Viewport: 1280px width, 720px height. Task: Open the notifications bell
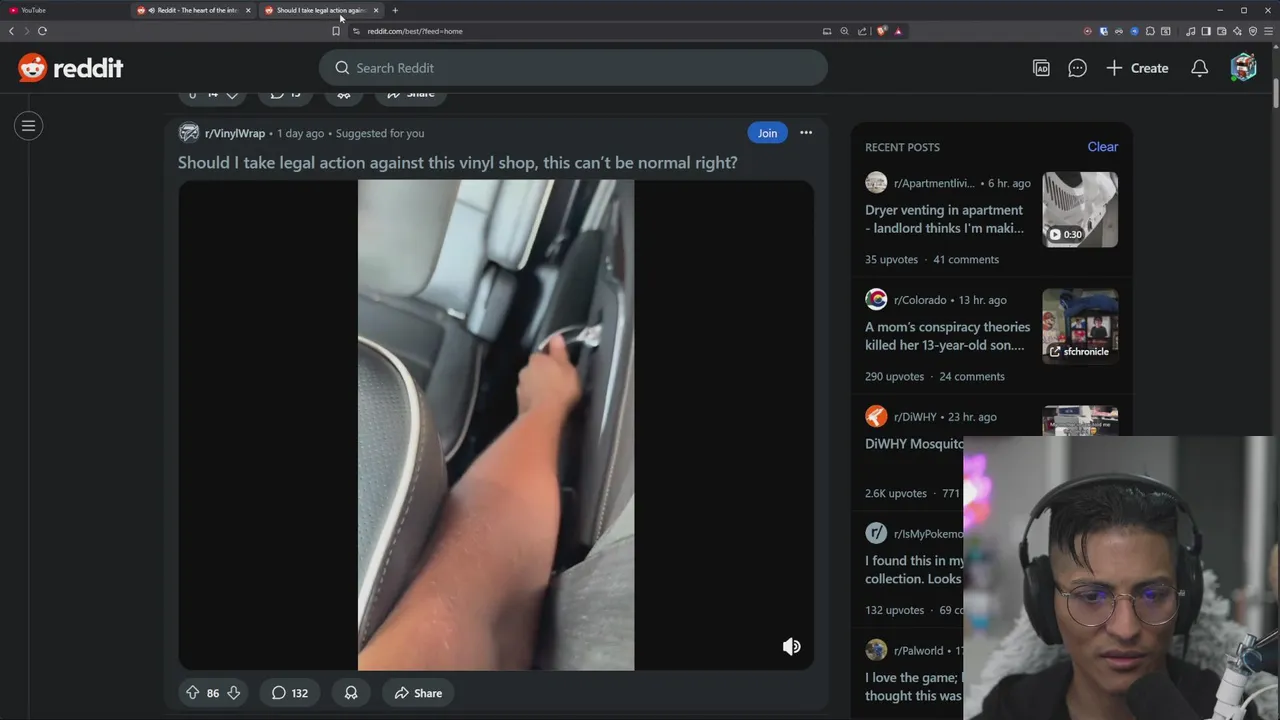1199,68
